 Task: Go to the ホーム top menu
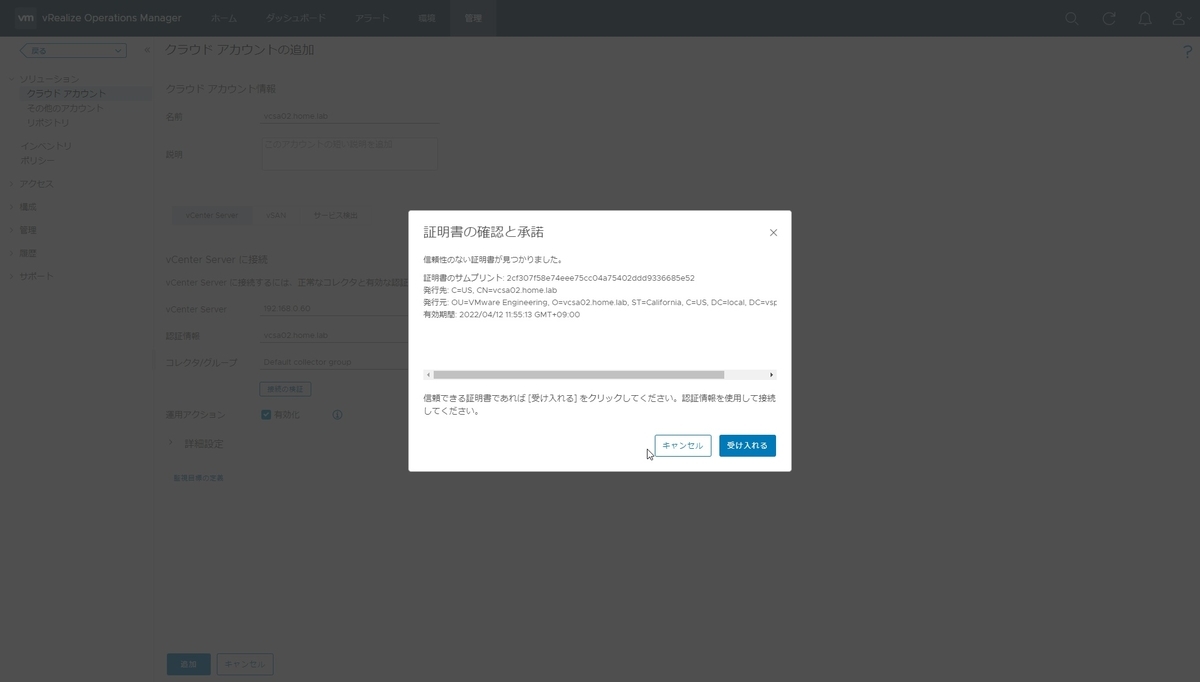coord(225,18)
